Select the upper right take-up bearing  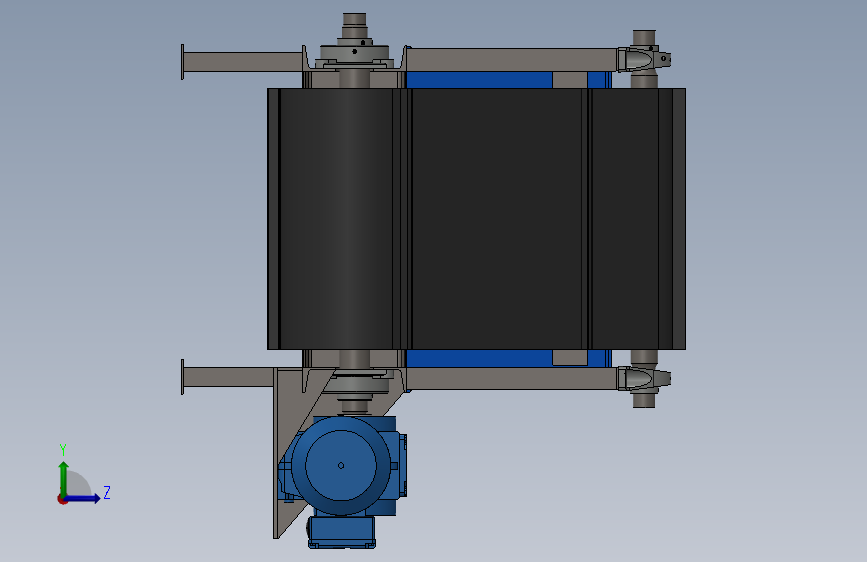tap(644, 59)
